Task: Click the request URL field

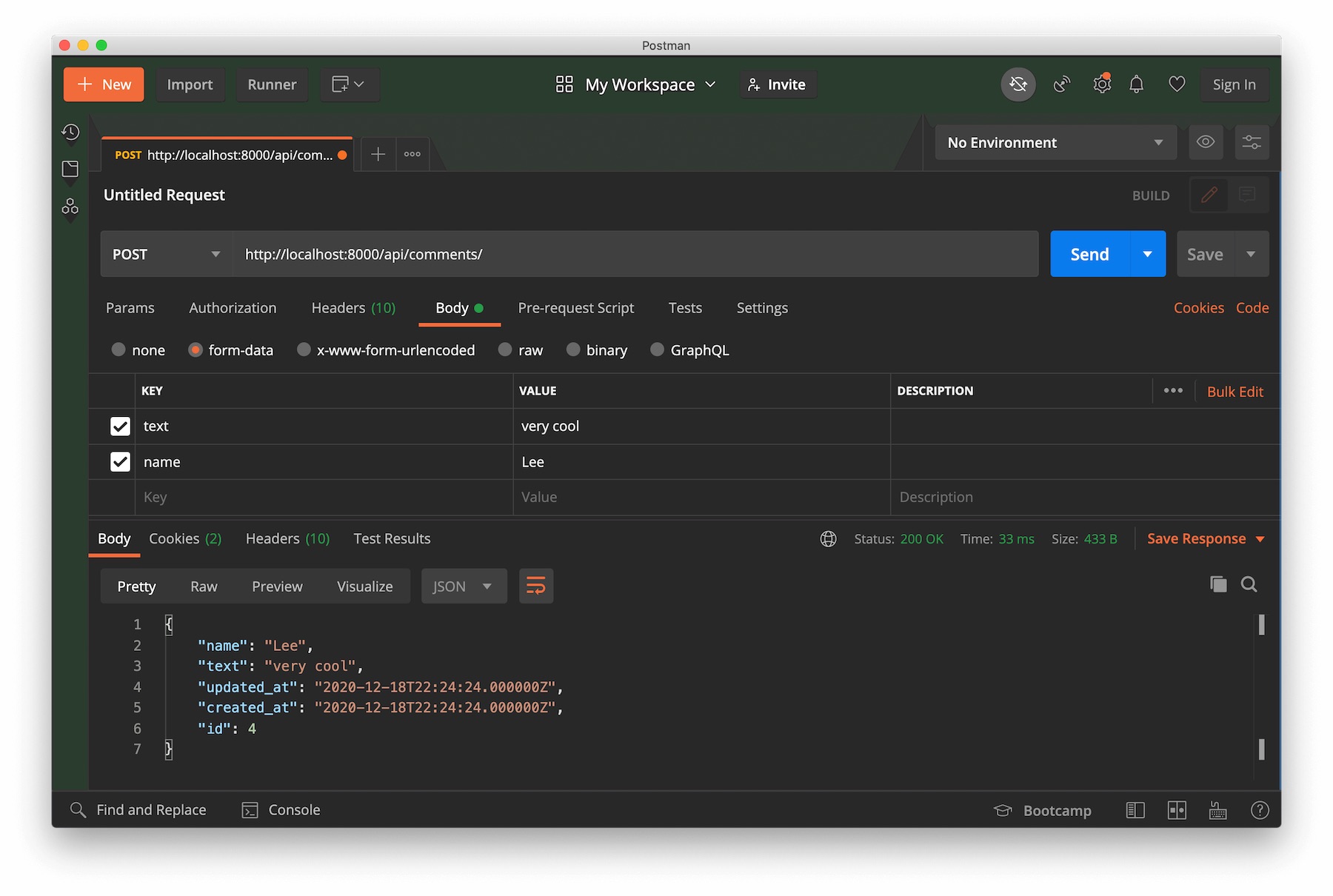Action: tap(635, 254)
